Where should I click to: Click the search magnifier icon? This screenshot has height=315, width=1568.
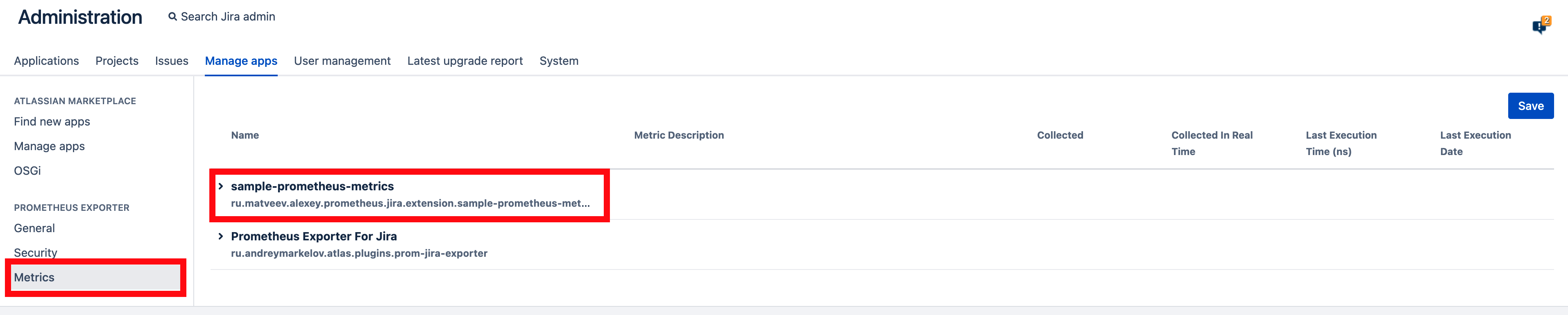click(x=173, y=17)
